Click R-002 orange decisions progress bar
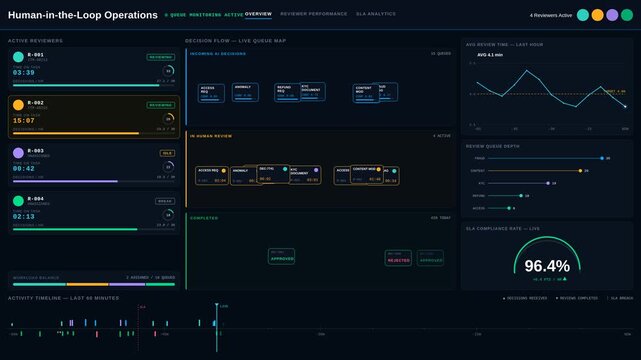The height and width of the screenshot is (360, 641). [94, 133]
